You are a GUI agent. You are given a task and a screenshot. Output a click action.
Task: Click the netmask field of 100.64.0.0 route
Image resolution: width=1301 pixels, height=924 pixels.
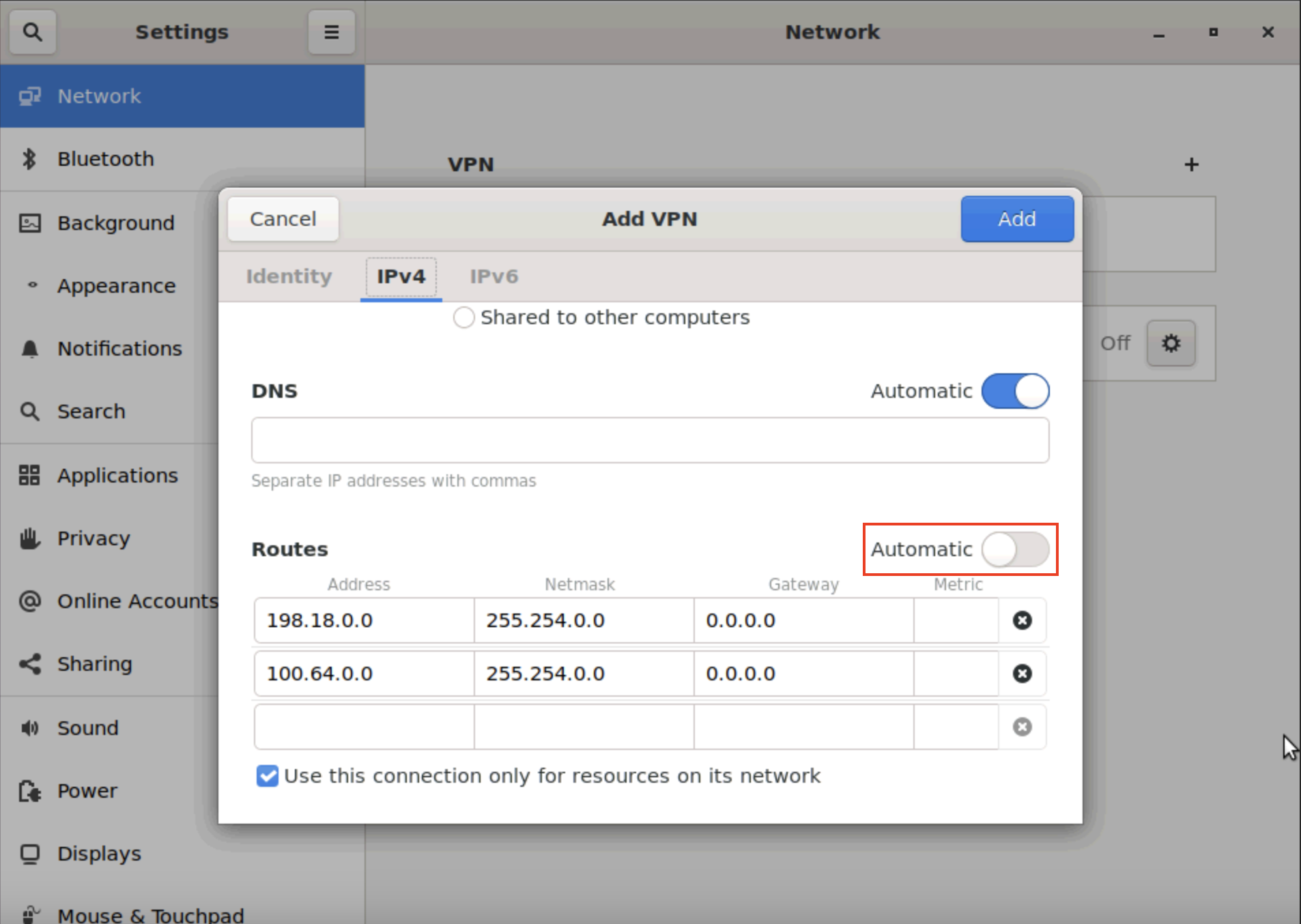[x=584, y=674]
